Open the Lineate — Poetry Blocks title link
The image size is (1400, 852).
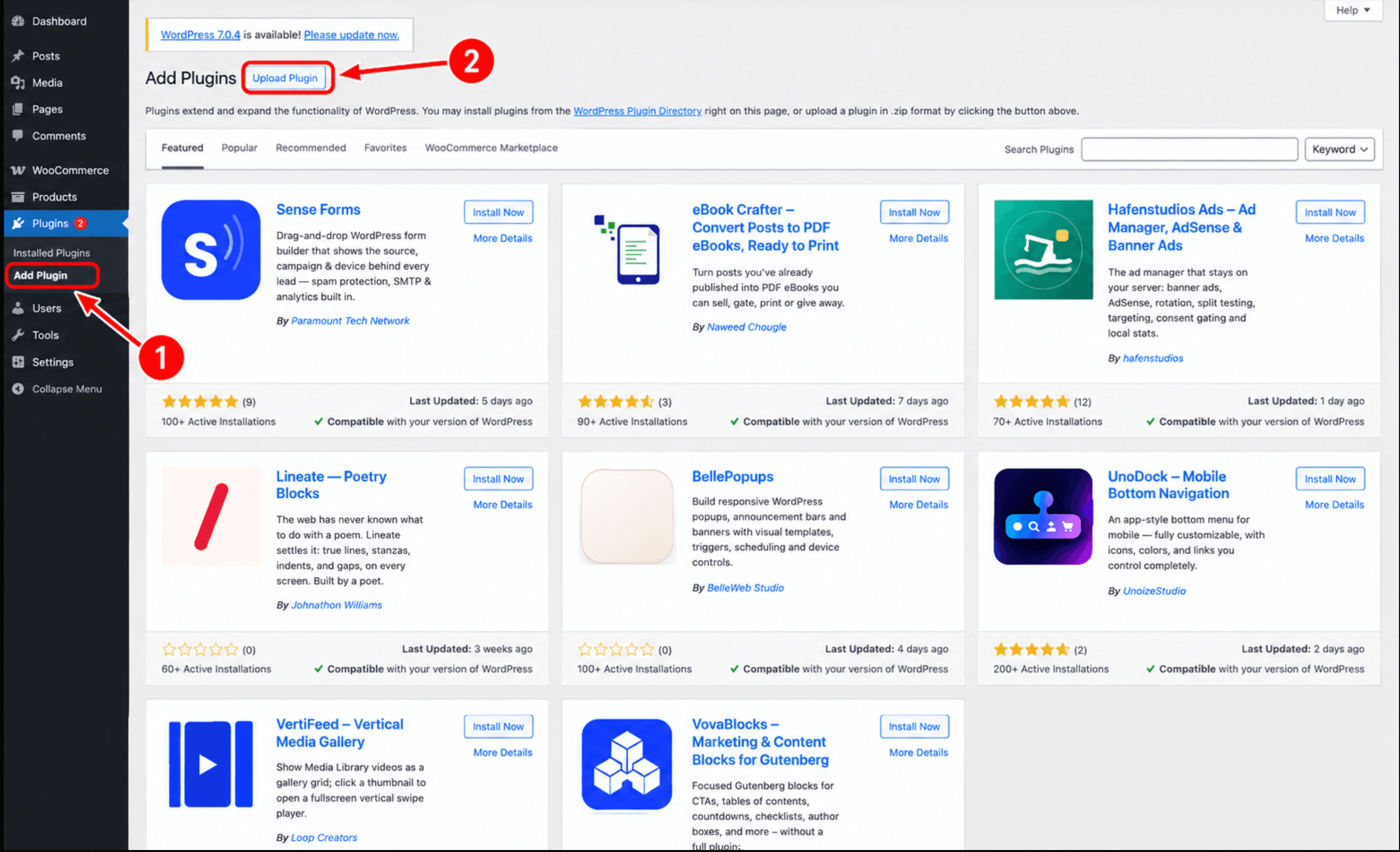click(x=331, y=485)
